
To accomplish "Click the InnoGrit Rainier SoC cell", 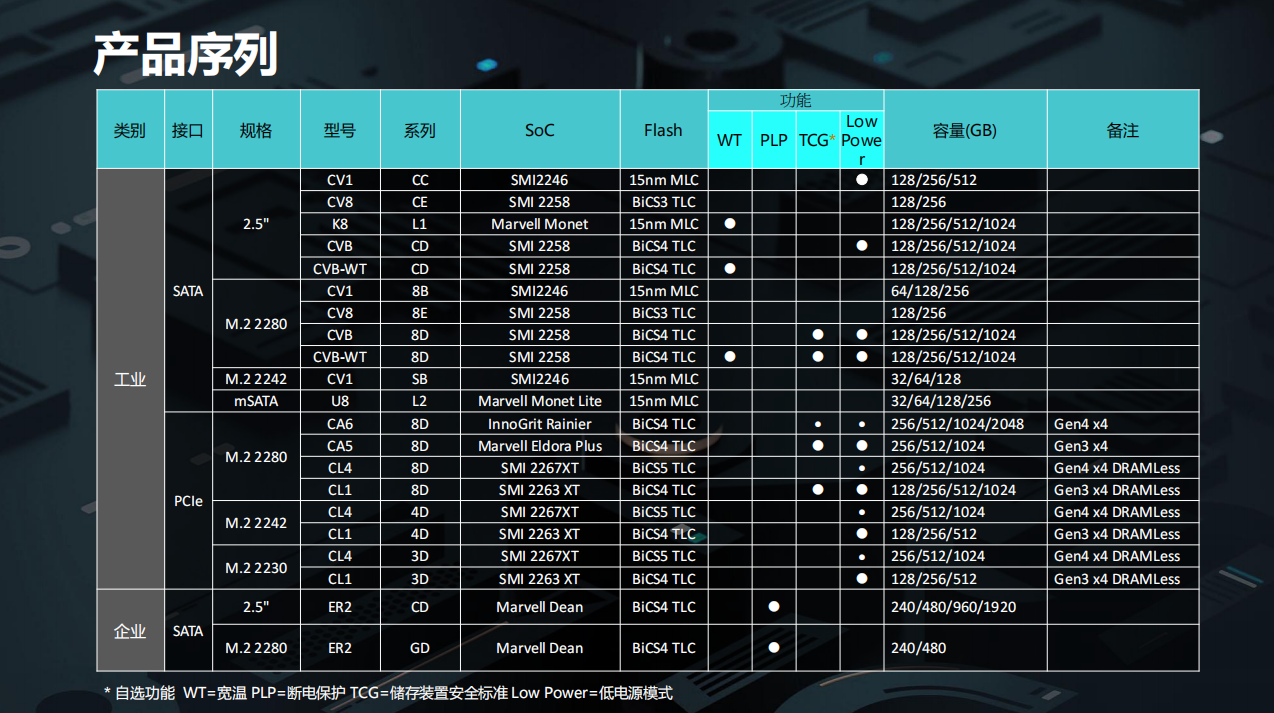I will click(540, 424).
